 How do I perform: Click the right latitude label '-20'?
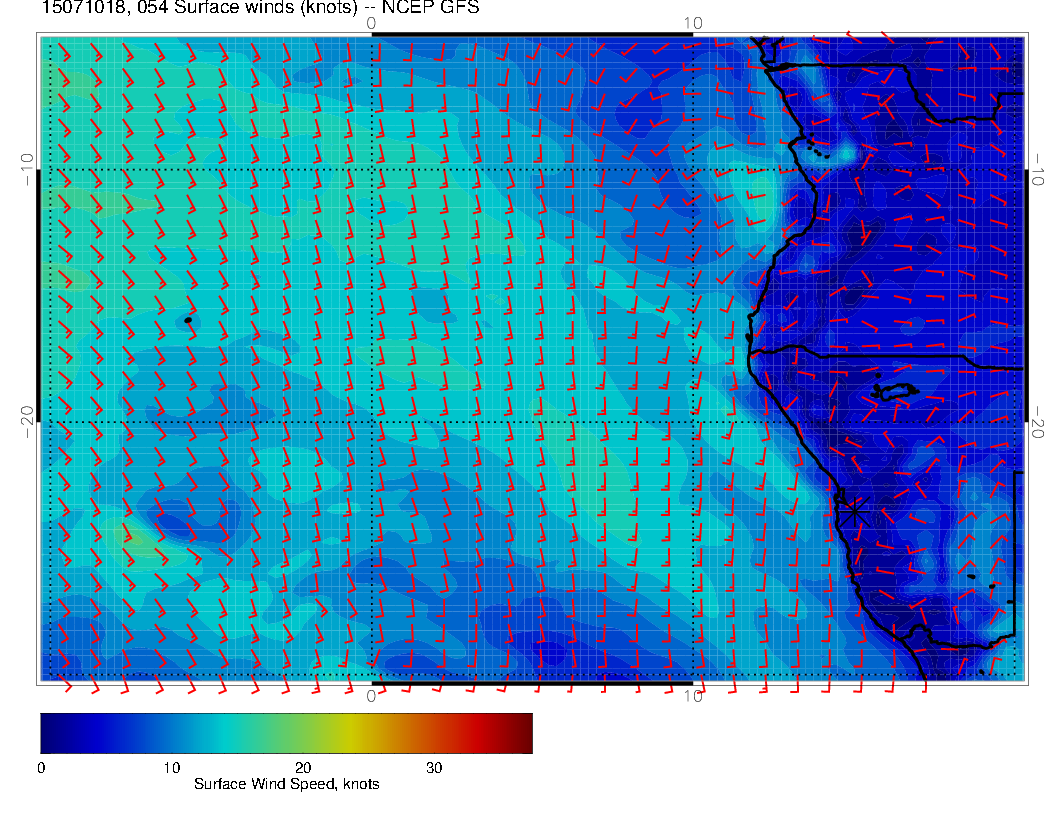[x=1037, y=422]
